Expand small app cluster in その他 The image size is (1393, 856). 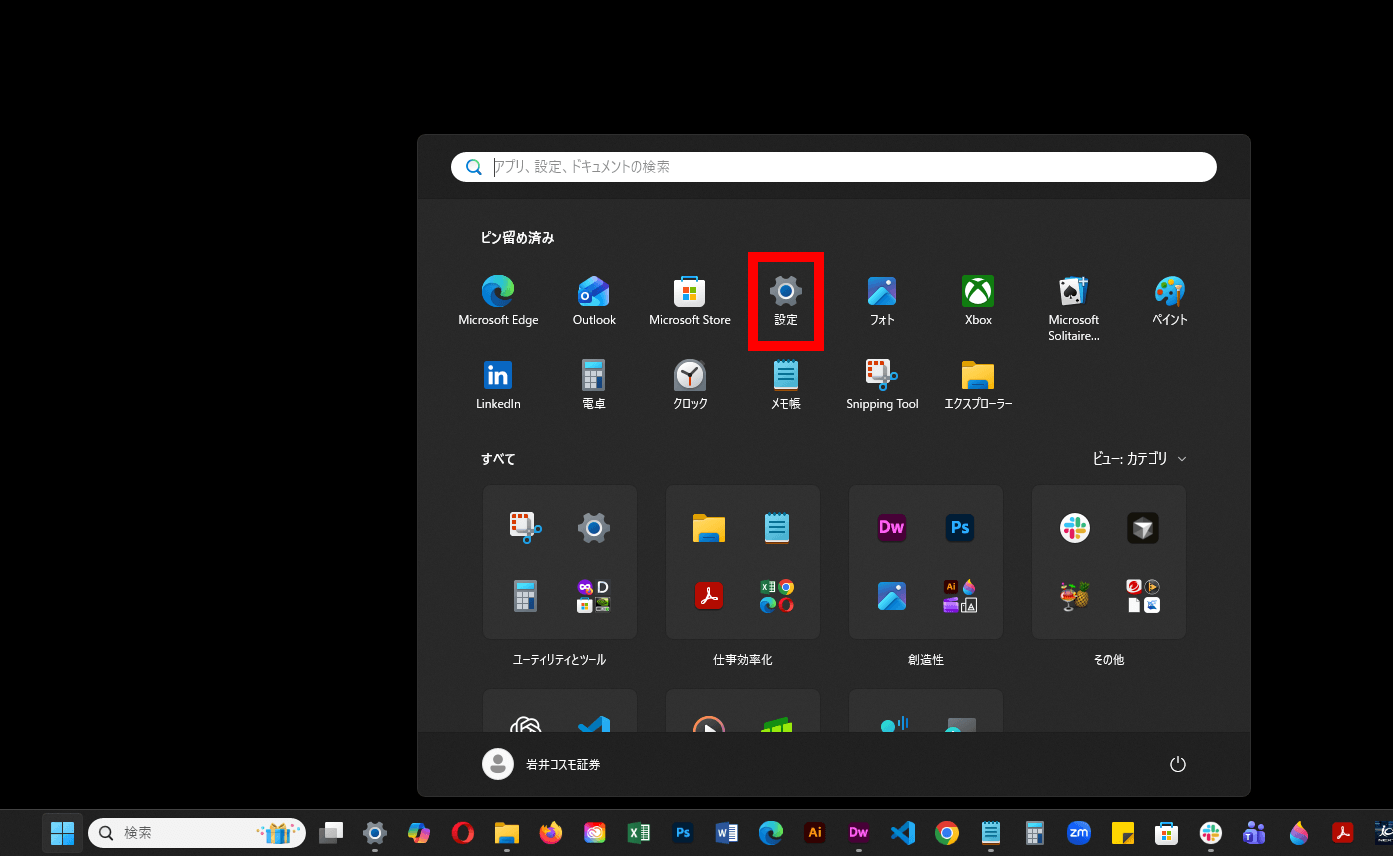1143,596
